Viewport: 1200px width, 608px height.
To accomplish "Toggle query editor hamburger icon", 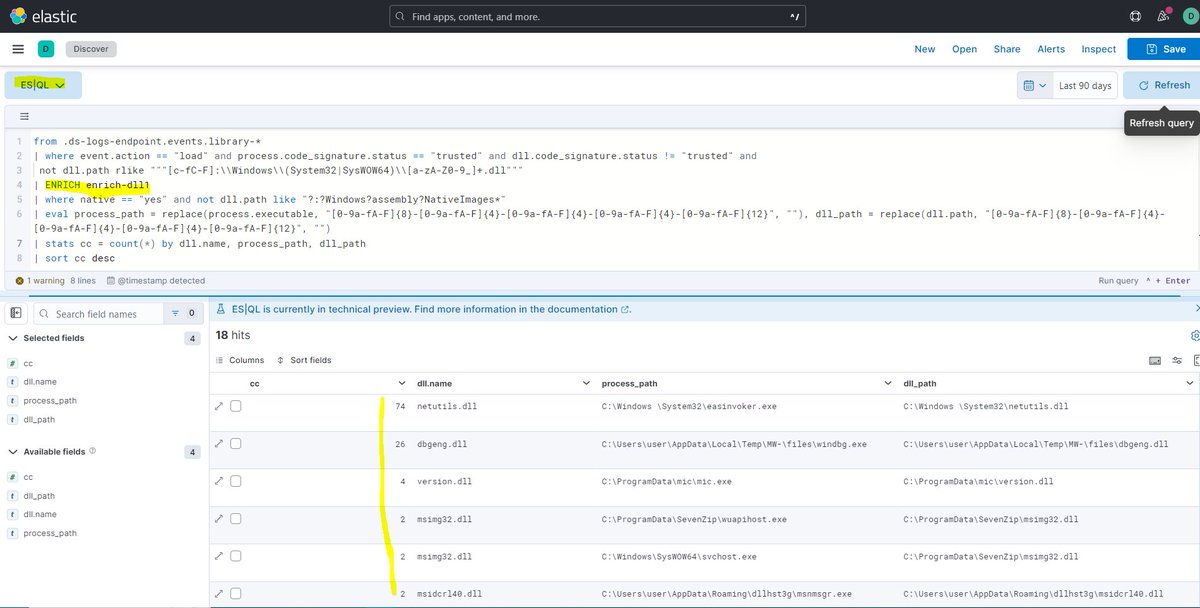I will tap(25, 116).
